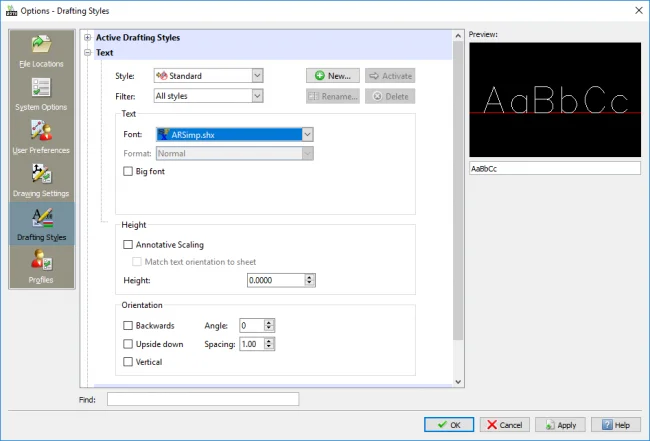Expand the Active Drafting Styles section

88,38
